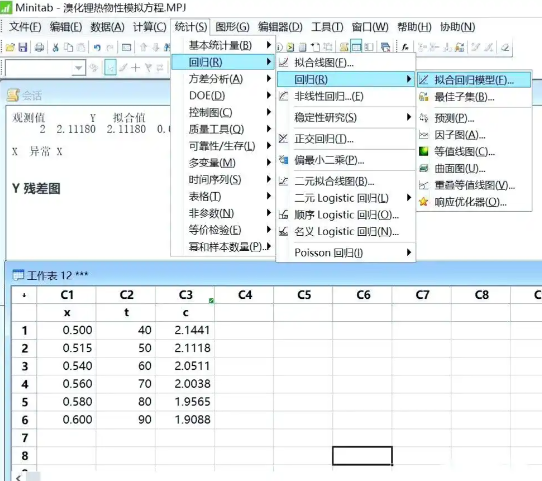Click the Contour Plot green icon

(x=424, y=151)
